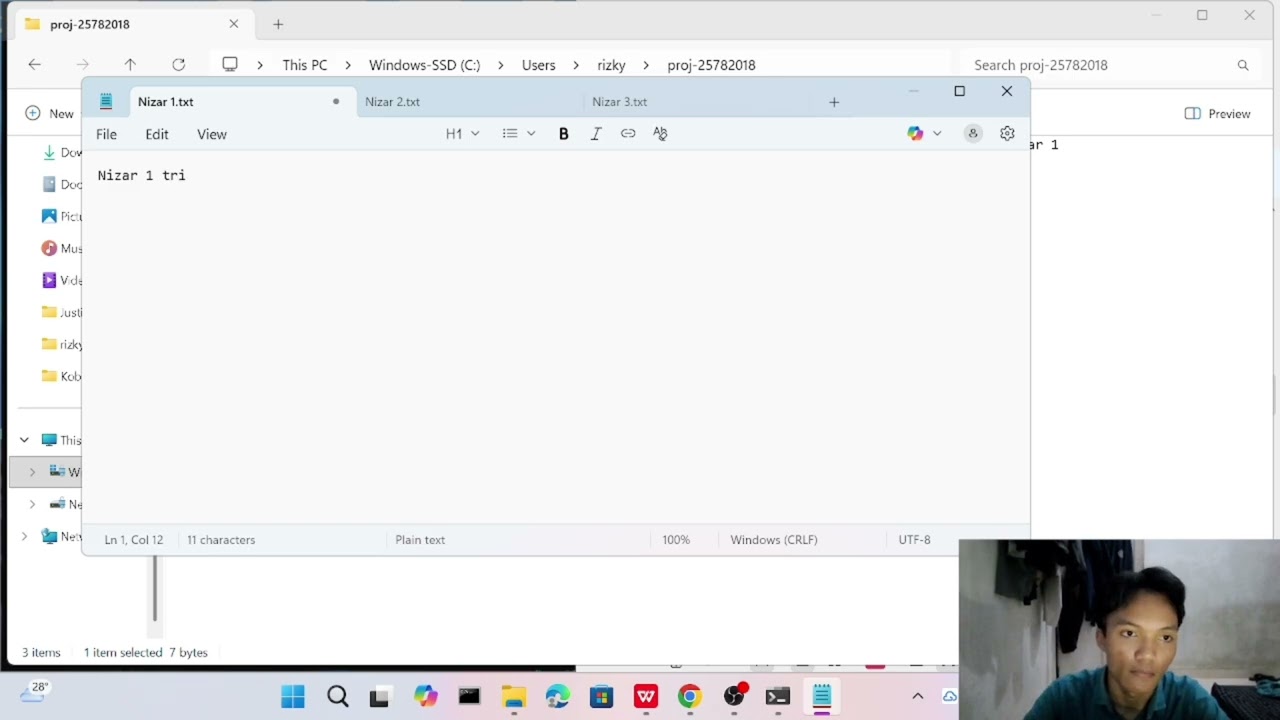
Task: Open Terminal from the taskbar
Action: pyautogui.click(x=778, y=696)
